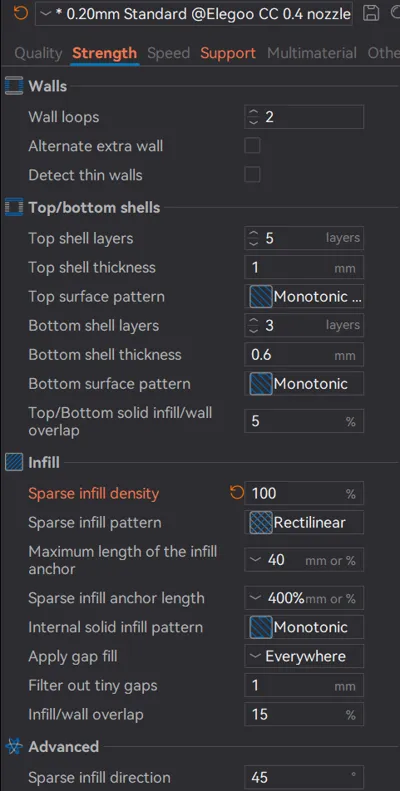Click the Advanced section icon
Image resolution: width=400 pixels, height=791 pixels.
click(x=14, y=747)
